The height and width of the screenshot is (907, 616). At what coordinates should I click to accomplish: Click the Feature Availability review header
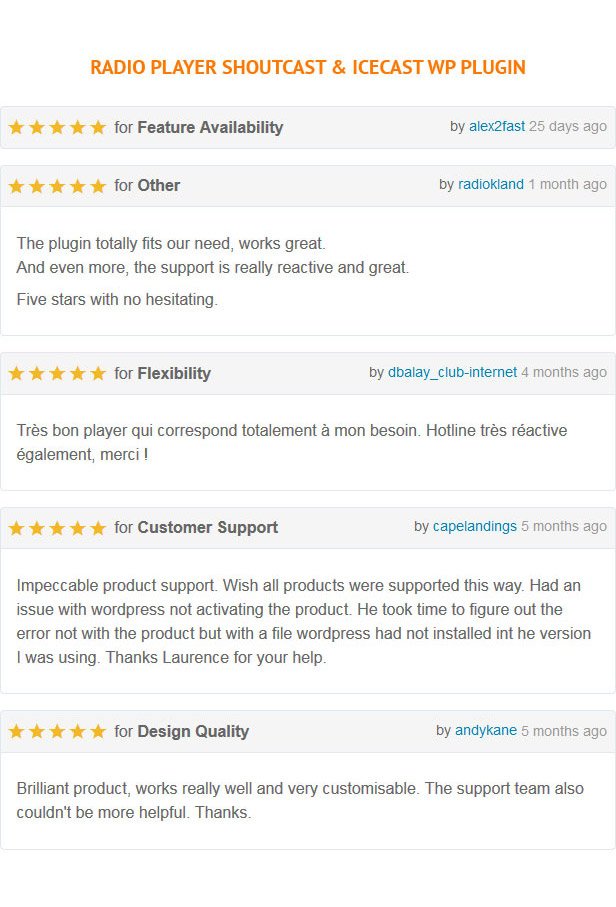pos(308,127)
